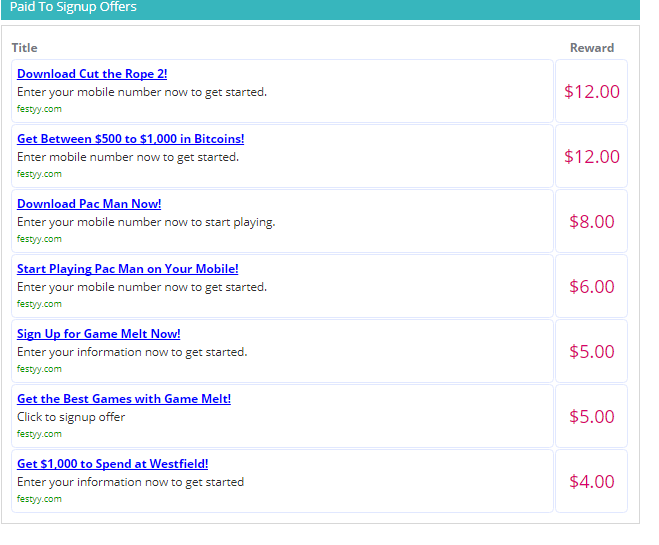Click the $5.00 reward for 'Sign Up for Game Melt Now!'
This screenshot has height=545, width=659.
pyautogui.click(x=591, y=352)
